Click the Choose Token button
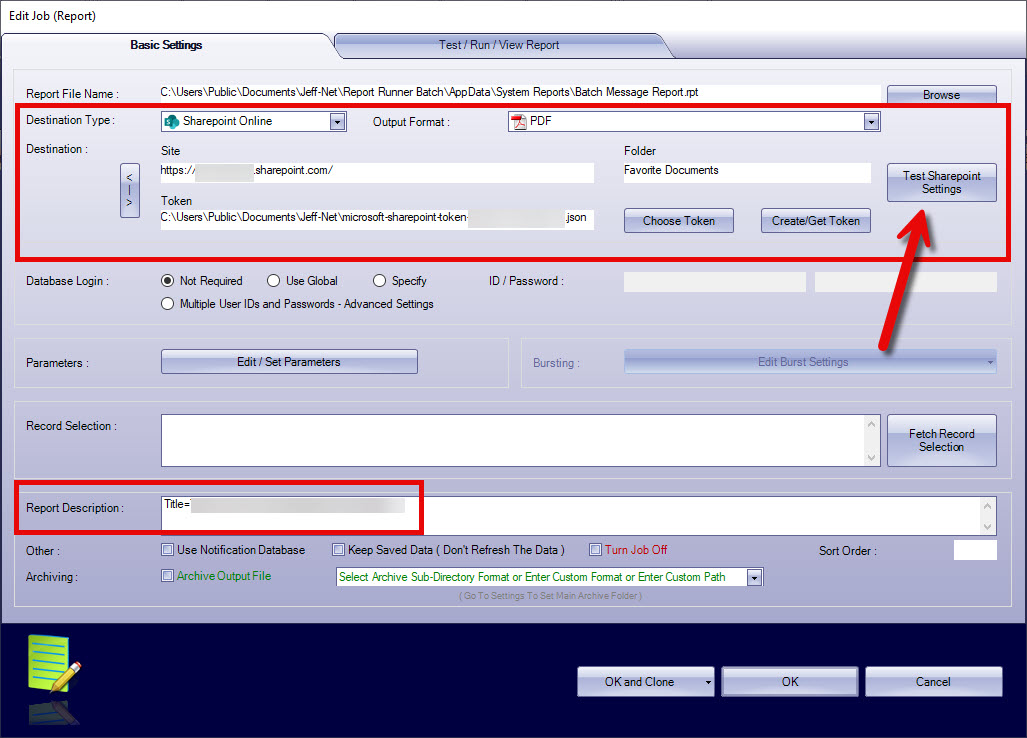The width and height of the screenshot is (1027, 738). point(678,221)
